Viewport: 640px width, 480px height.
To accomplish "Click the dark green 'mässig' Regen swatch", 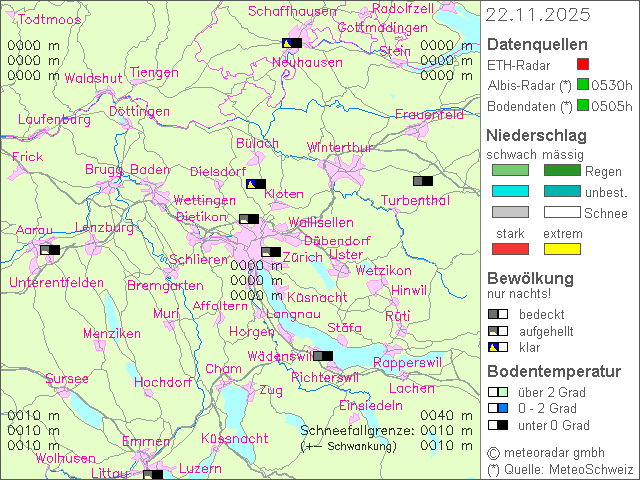I will click(x=562, y=171).
